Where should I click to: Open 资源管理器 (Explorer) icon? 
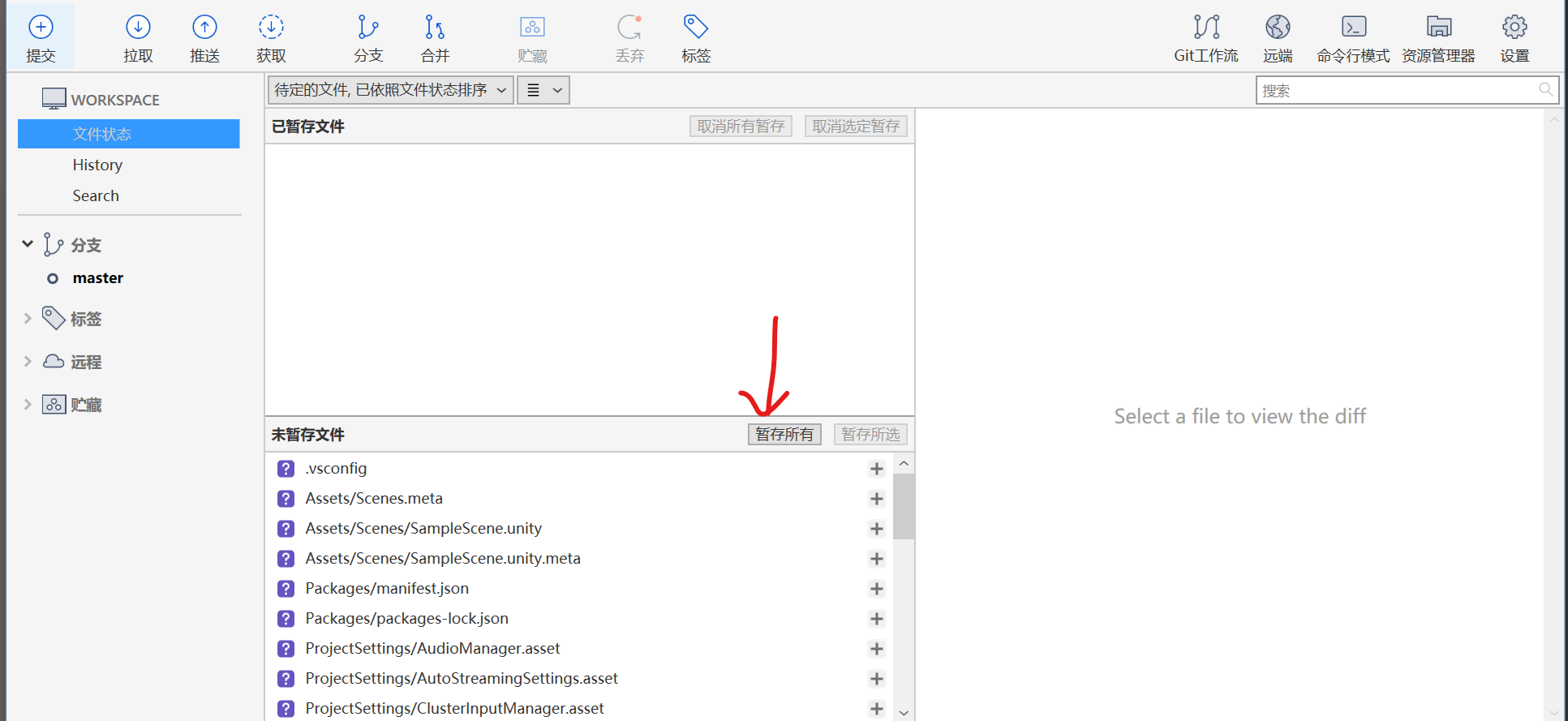click(1439, 28)
